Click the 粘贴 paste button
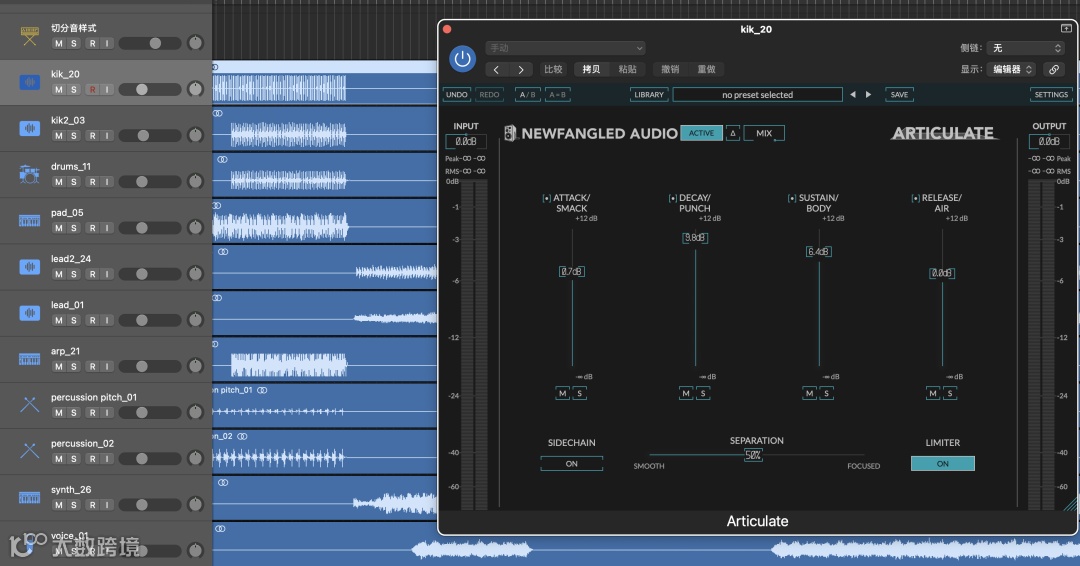This screenshot has width=1080, height=566. 627,70
